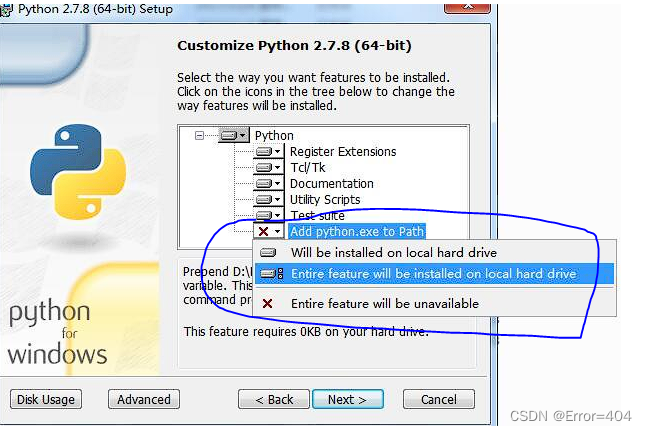Collapse the Python tree node
The image size is (647, 431).
pyautogui.click(x=199, y=135)
